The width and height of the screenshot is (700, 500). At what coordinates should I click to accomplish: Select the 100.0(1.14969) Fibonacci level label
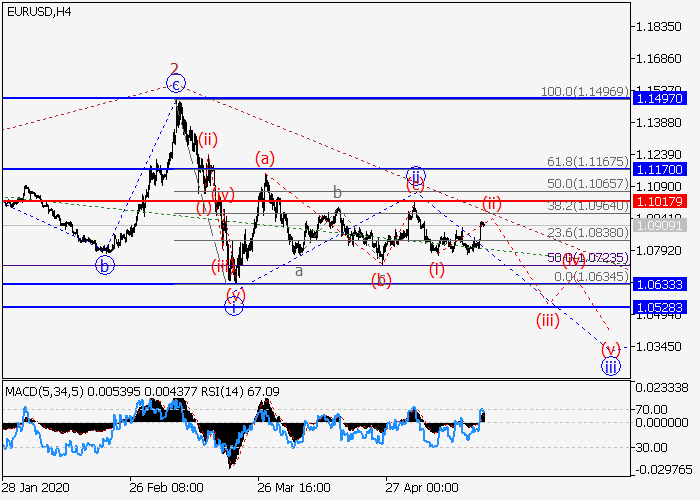tap(584, 91)
